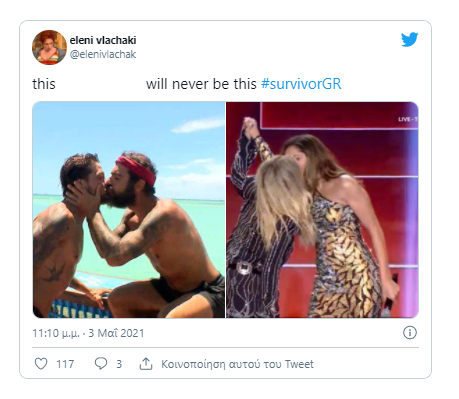The width and height of the screenshot is (459, 399).
Task: Click the 117 likes count
Action: pos(65,364)
